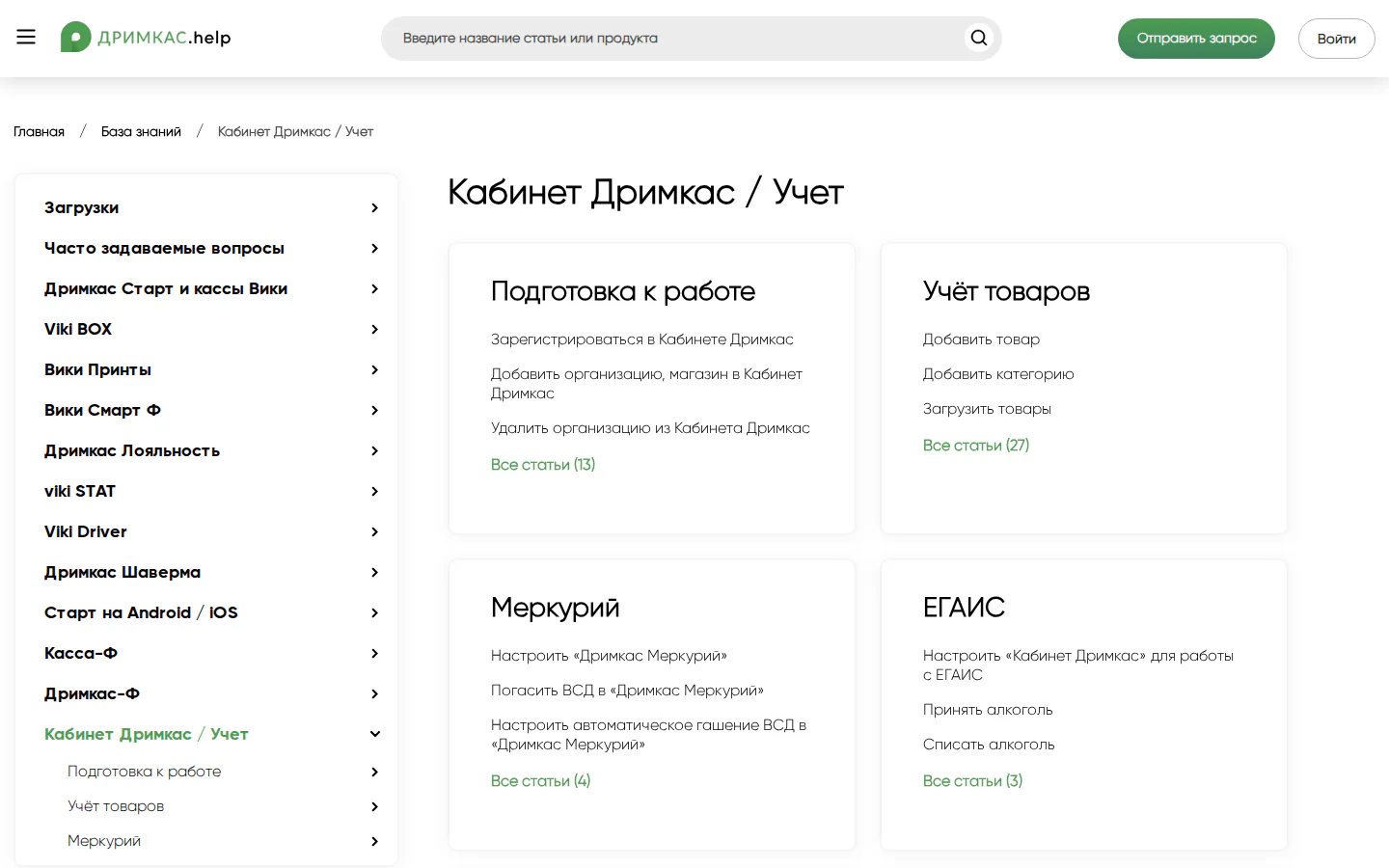Open Часто задаваемые вопросы sidebar item
The width and height of the screenshot is (1389, 868).
(x=164, y=248)
